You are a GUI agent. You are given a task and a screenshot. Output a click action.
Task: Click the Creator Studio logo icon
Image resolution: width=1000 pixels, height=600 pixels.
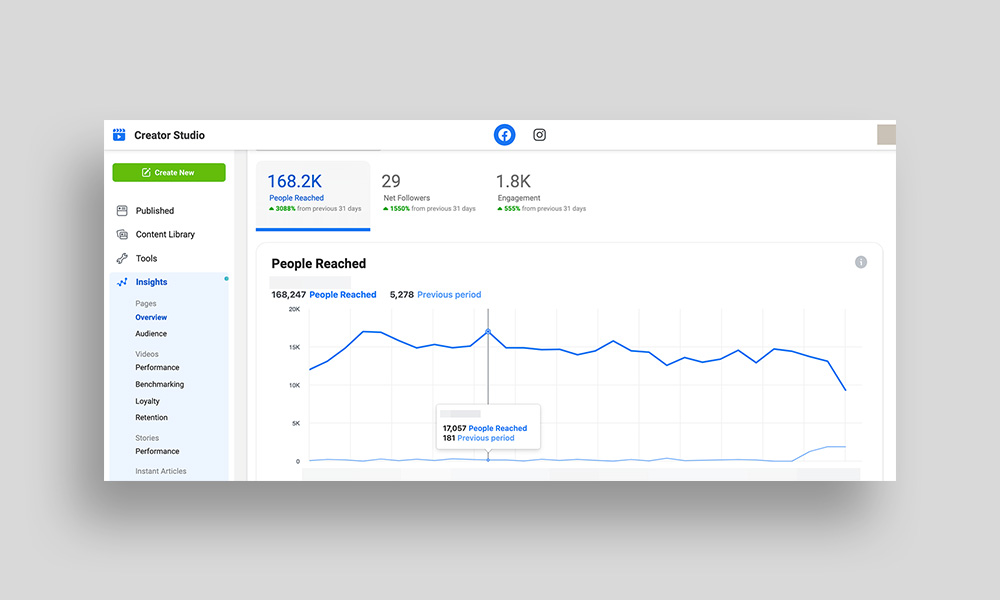coord(120,135)
